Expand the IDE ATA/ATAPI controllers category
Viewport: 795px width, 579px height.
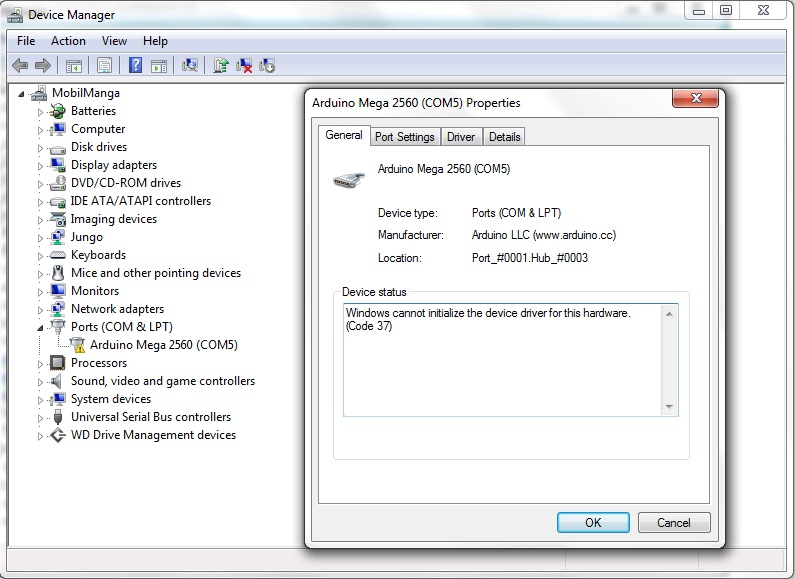pos(41,202)
